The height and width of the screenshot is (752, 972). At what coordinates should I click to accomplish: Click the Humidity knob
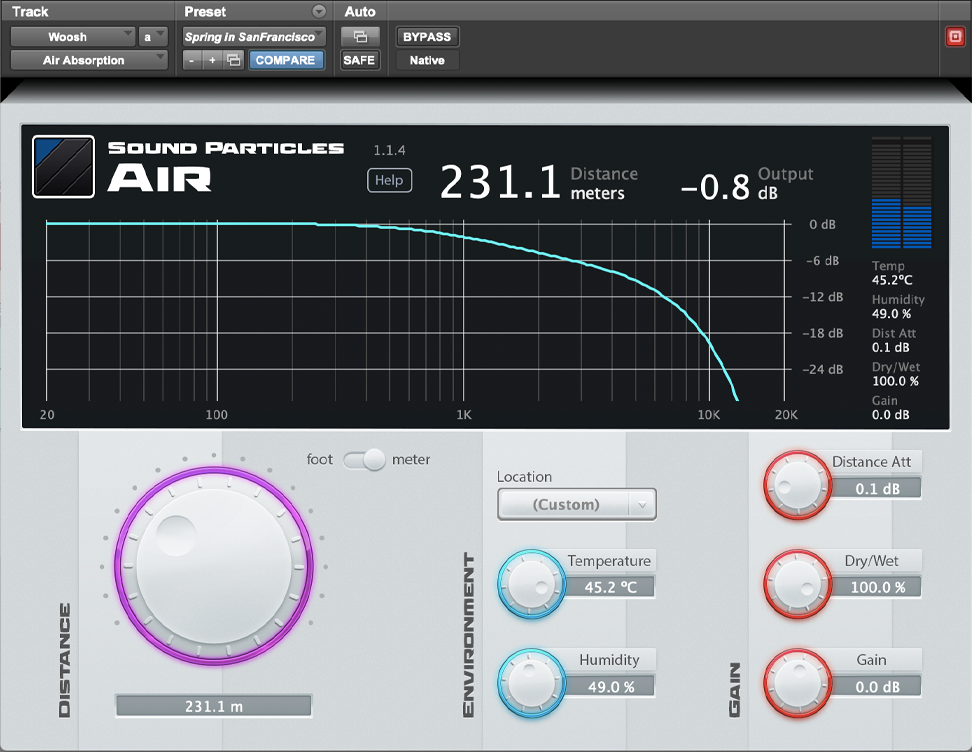532,683
